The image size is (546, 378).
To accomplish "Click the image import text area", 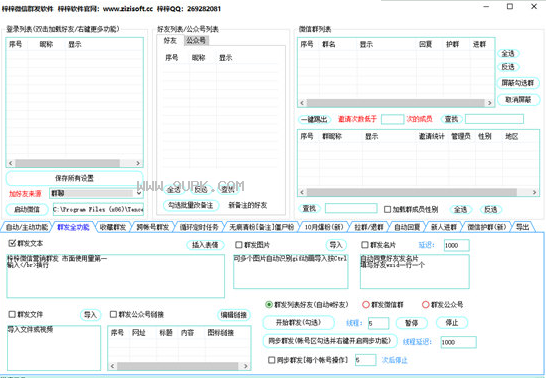I will [x=290, y=271].
